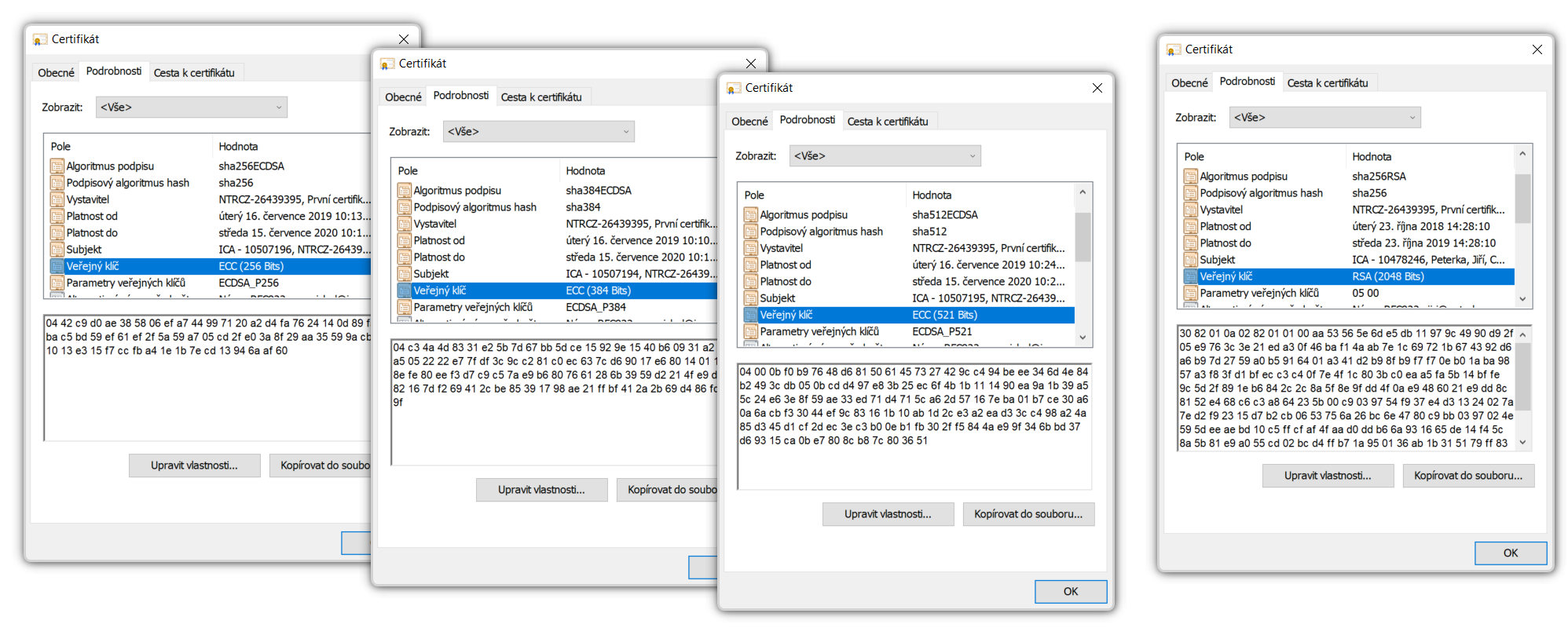Click Kopírovat do souboru in sha512ECDSA window
Viewport: 1568px width, 628px height.
(1028, 513)
